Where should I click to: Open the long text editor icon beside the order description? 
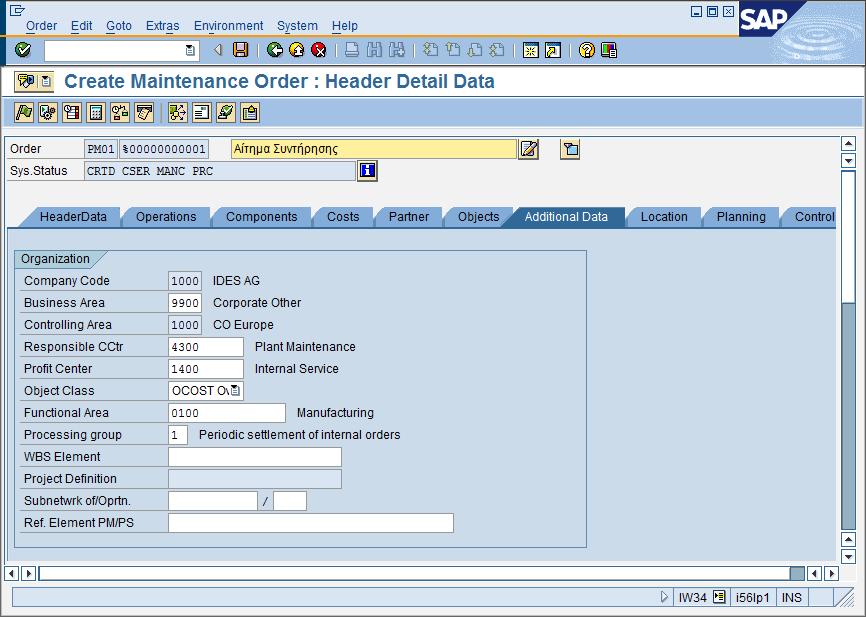[529, 149]
